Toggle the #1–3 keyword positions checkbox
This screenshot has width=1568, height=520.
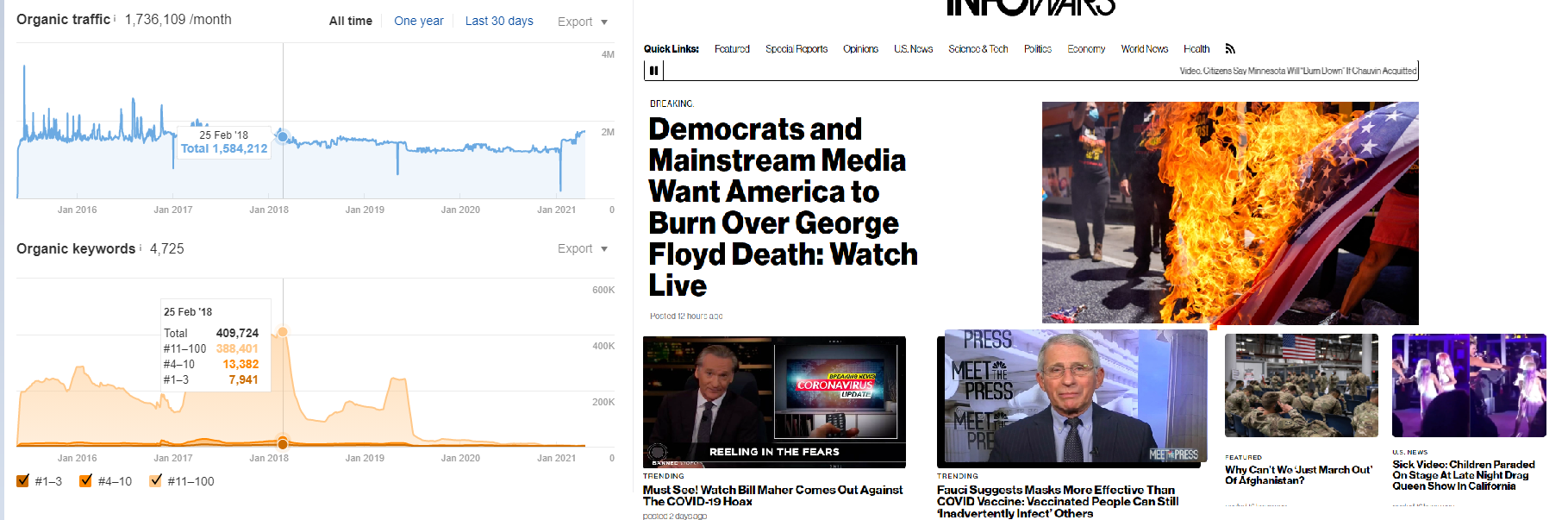[23, 480]
